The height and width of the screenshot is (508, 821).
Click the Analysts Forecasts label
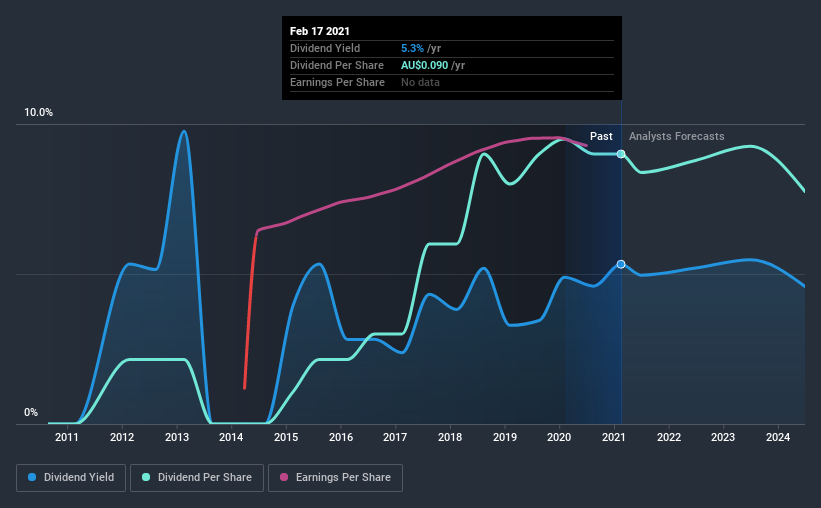(x=676, y=136)
